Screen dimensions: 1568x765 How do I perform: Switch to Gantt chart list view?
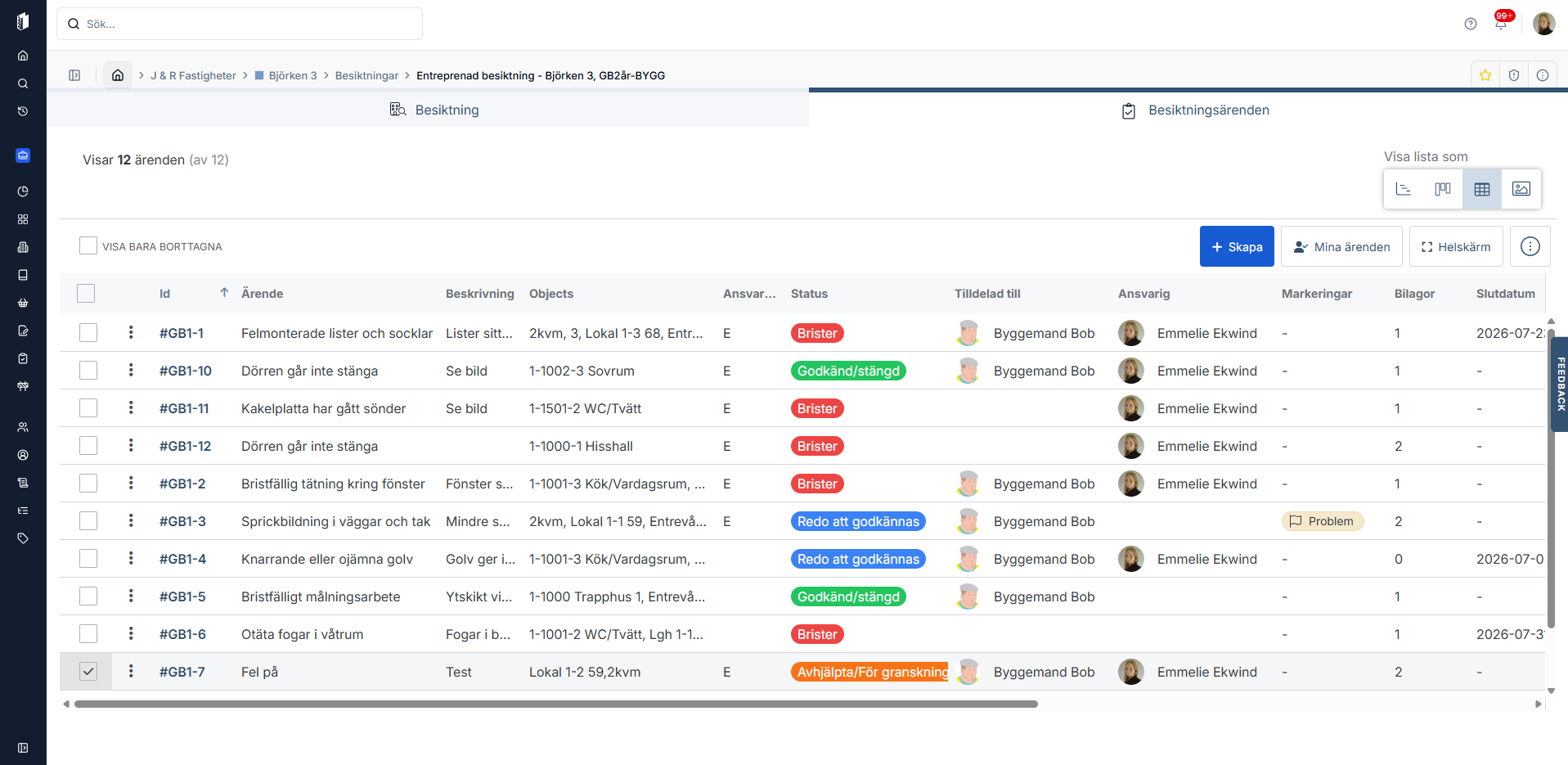(x=1404, y=189)
